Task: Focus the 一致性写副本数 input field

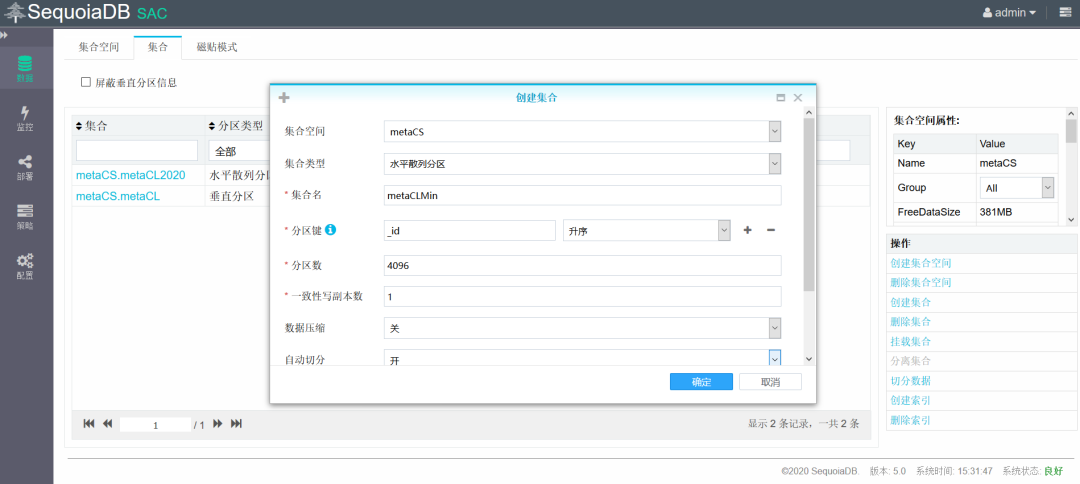Action: pos(582,297)
